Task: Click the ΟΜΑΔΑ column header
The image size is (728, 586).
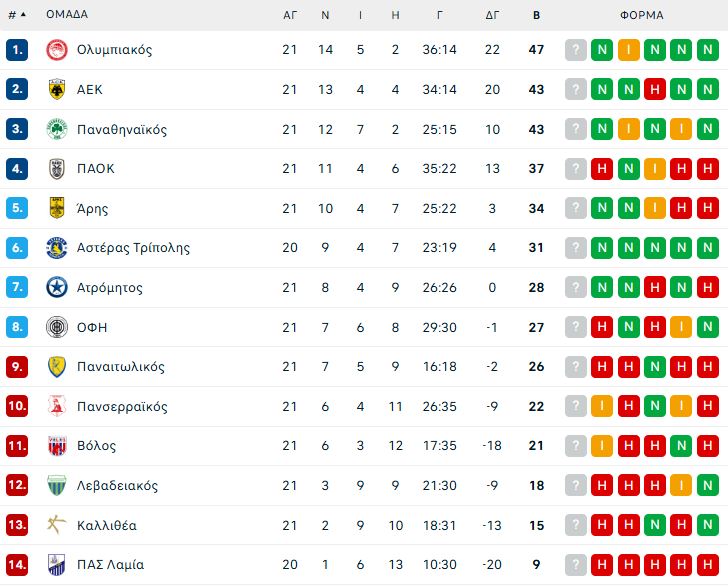Action: 67,15
